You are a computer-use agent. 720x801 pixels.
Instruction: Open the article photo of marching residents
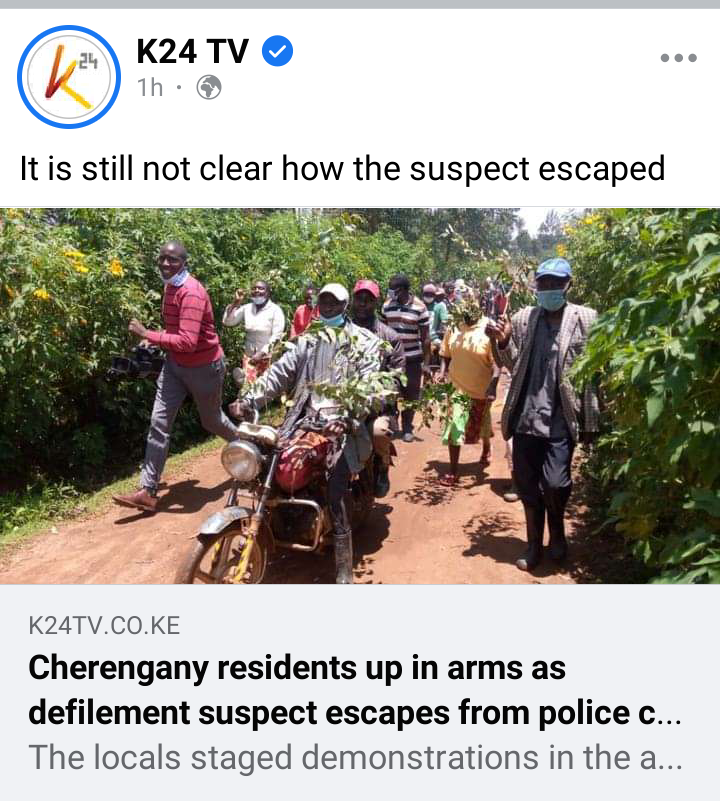(360, 395)
